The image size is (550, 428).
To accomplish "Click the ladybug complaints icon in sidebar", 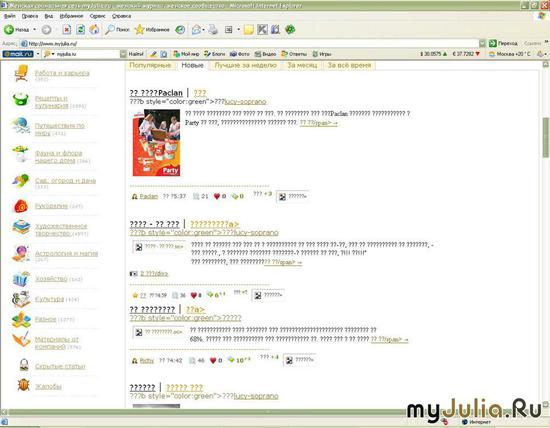I will [24, 386].
